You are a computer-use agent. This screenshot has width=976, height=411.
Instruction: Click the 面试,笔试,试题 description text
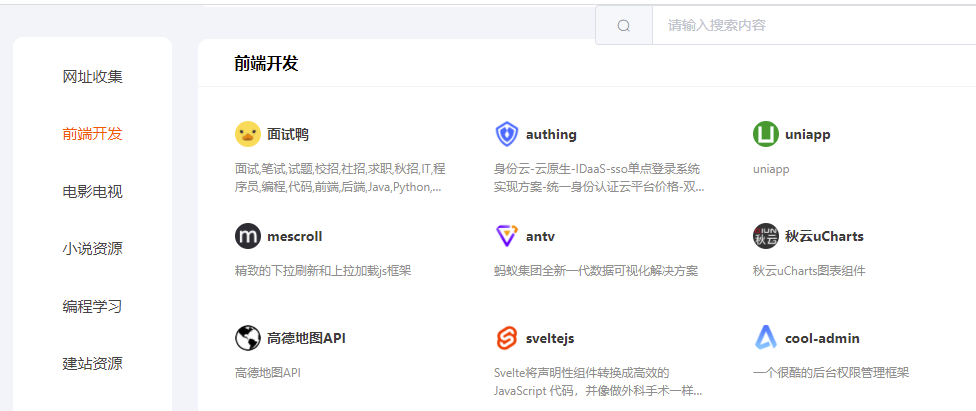pyautogui.click(x=340, y=177)
